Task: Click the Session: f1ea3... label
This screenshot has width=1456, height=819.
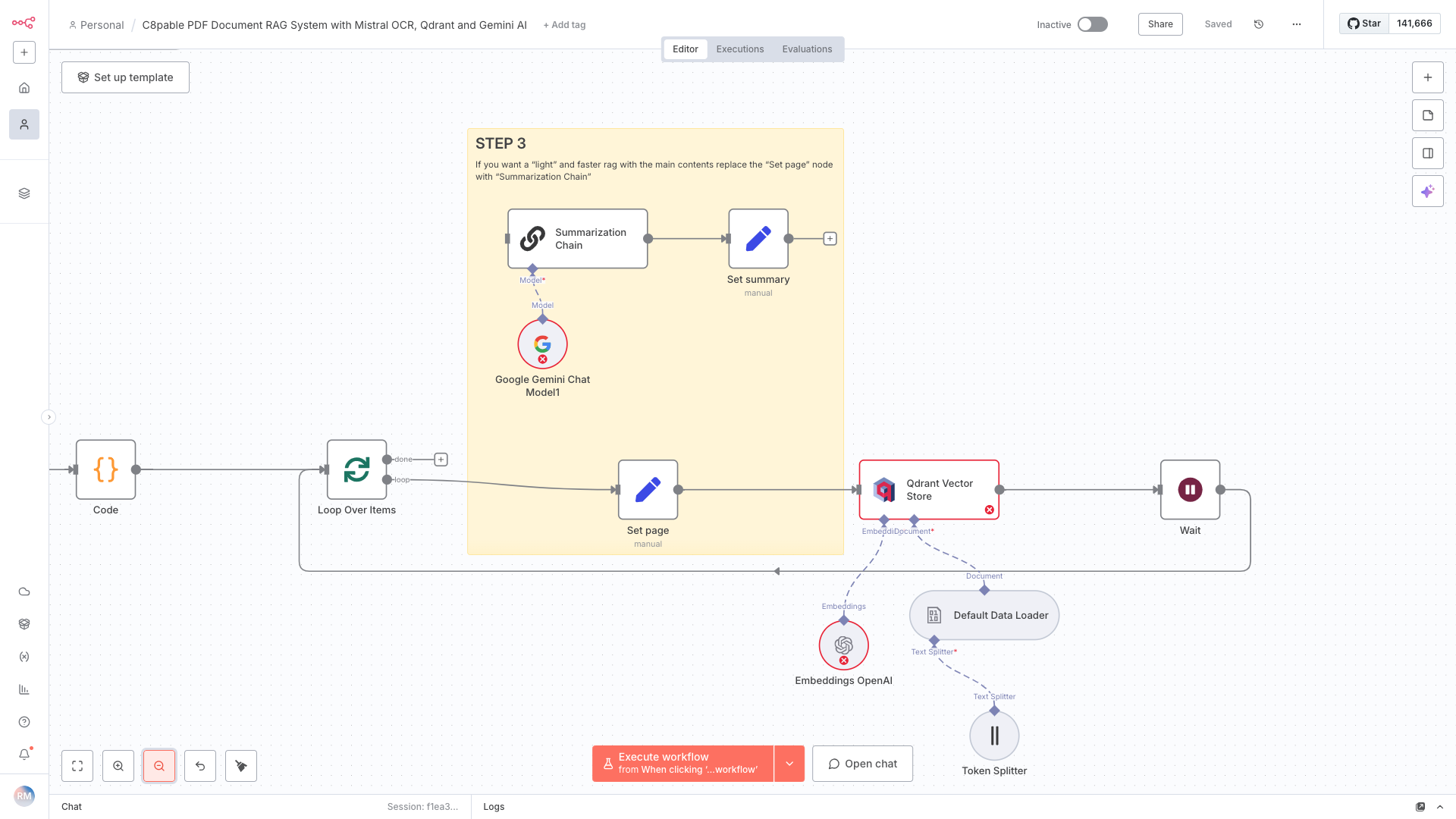Action: point(422,807)
